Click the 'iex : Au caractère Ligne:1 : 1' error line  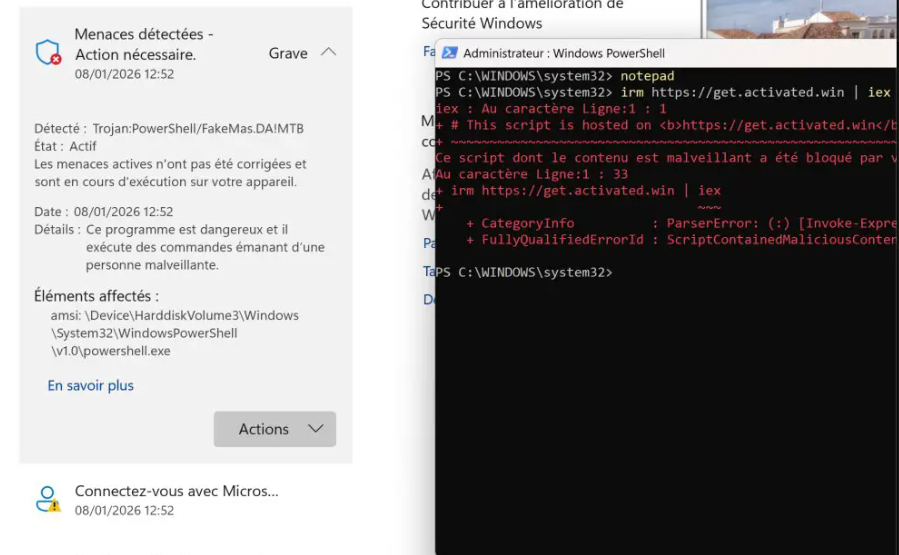tap(551, 109)
